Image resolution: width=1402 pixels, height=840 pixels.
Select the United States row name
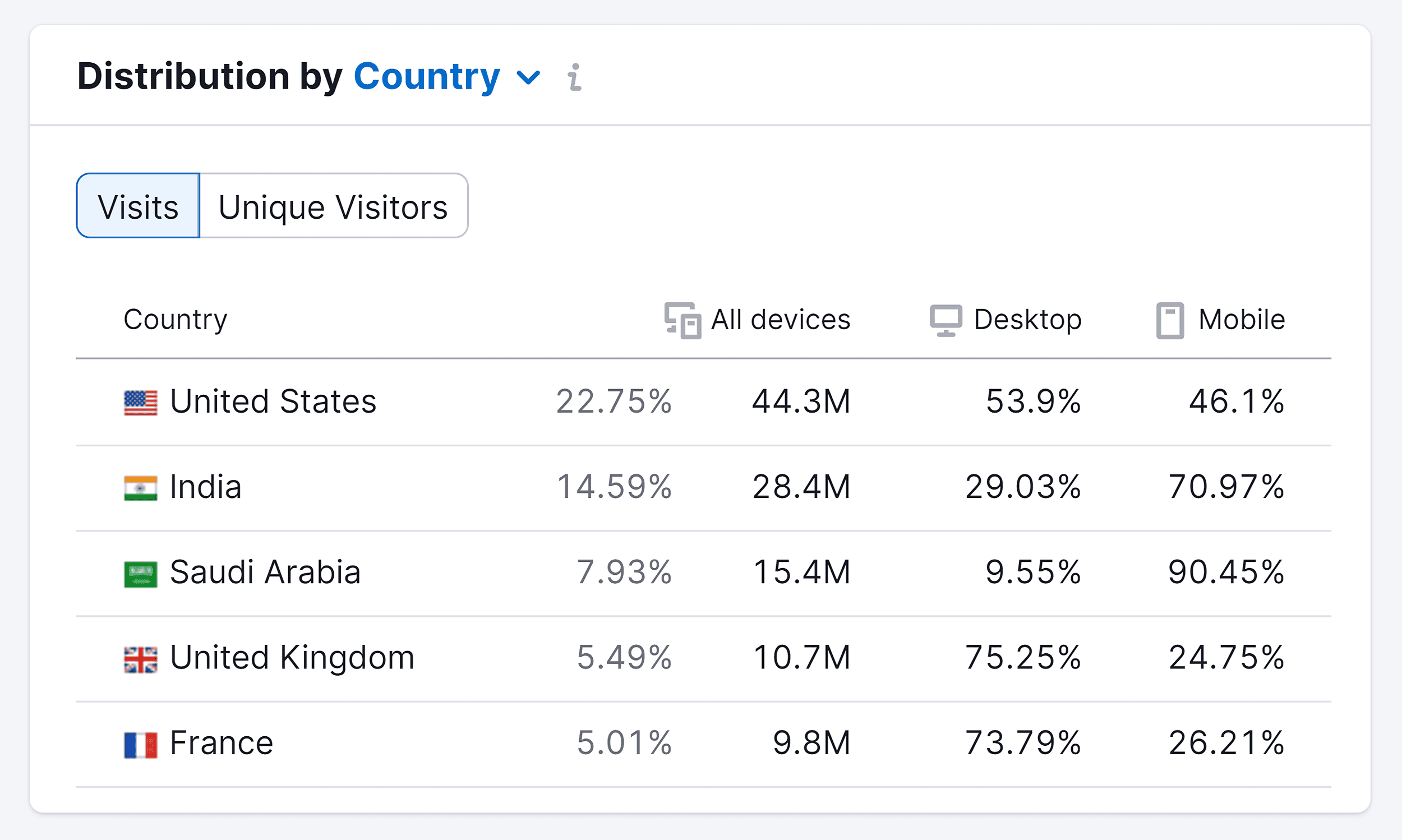(x=273, y=402)
